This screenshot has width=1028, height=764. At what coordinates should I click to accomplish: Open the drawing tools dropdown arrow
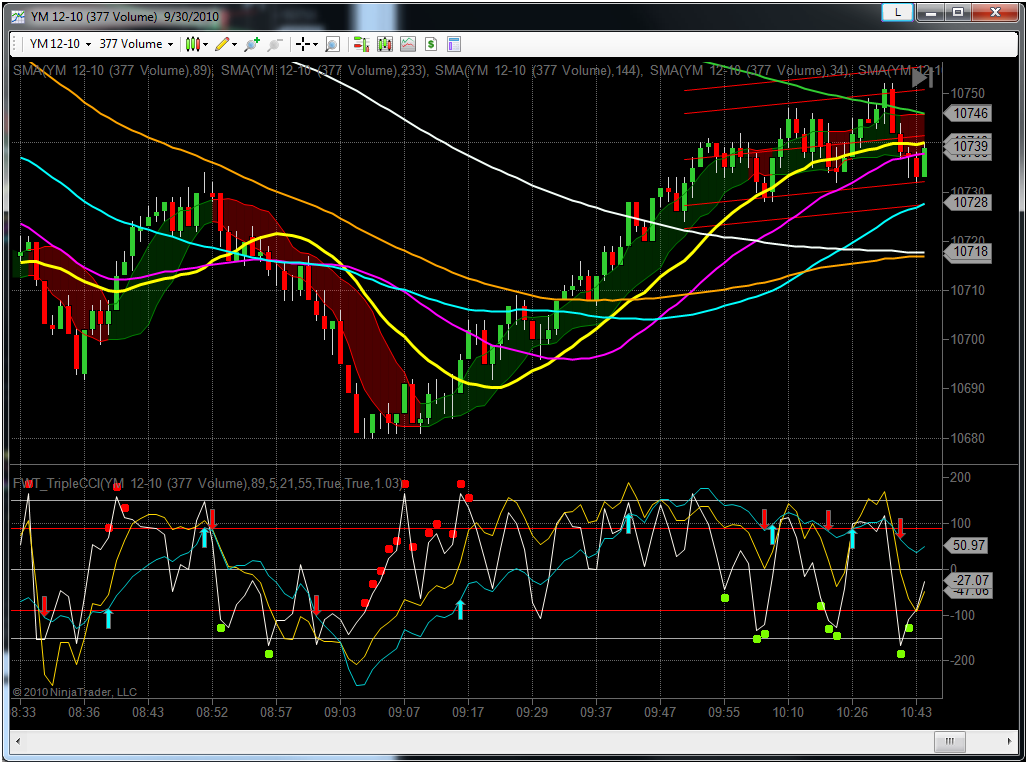click(x=234, y=44)
